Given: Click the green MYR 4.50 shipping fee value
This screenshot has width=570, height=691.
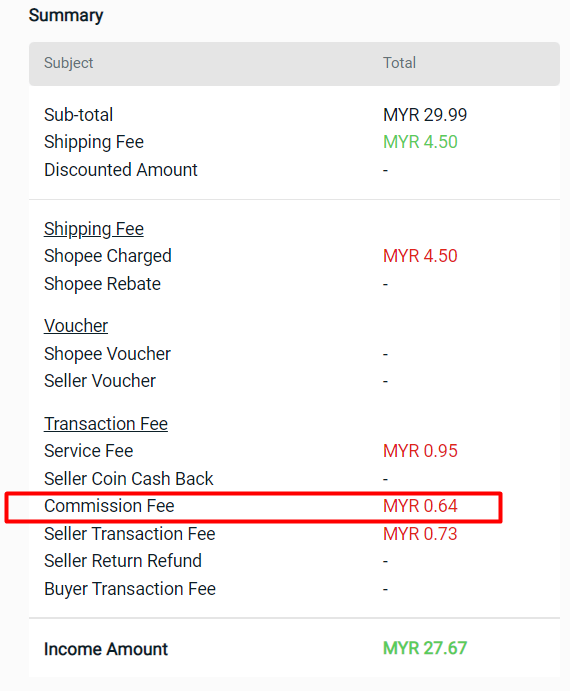Looking at the screenshot, I should pyautogui.click(x=420, y=142).
